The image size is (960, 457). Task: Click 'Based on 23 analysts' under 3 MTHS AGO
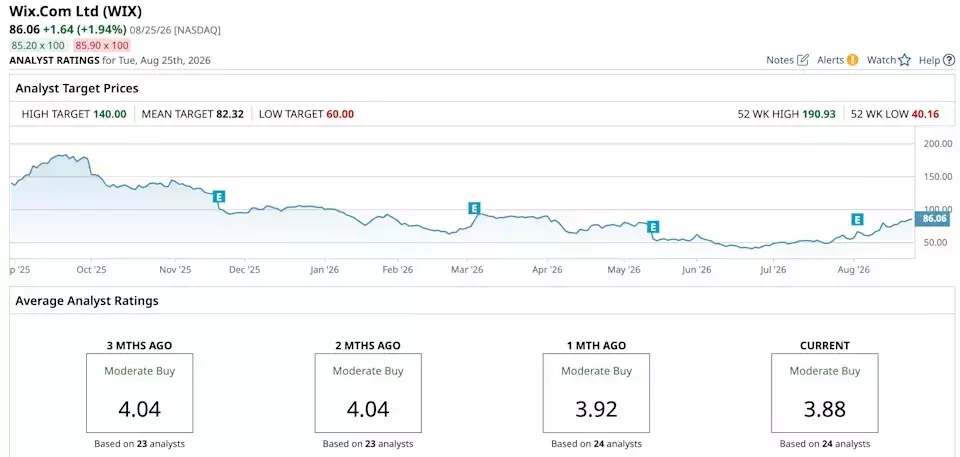140,444
